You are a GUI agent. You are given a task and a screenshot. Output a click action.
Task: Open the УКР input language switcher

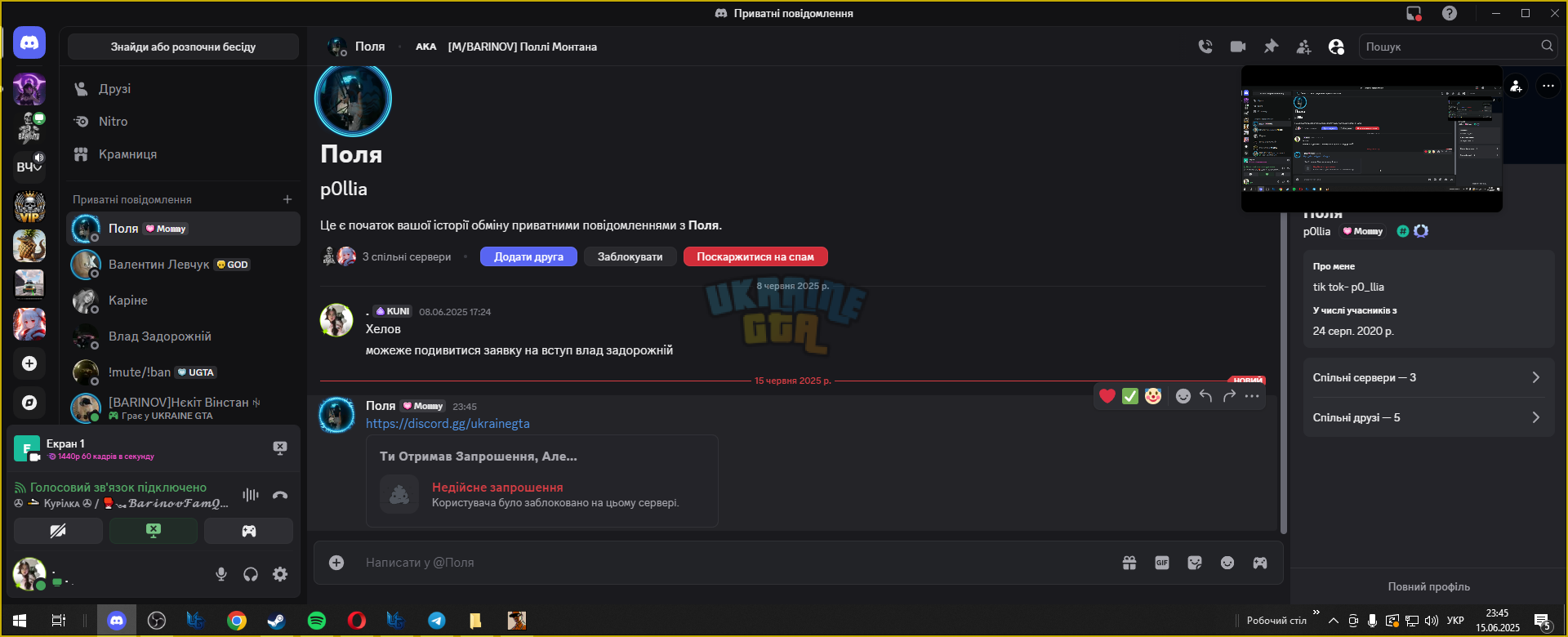tap(1455, 621)
